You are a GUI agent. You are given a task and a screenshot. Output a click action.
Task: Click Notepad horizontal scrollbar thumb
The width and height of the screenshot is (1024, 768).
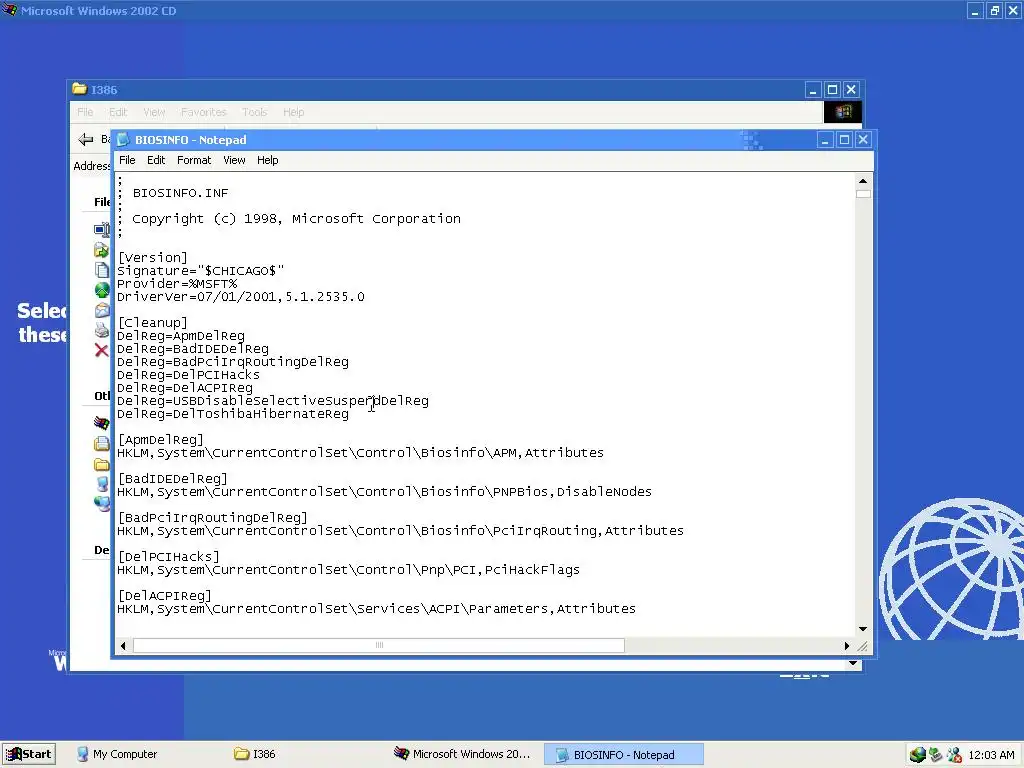379,645
